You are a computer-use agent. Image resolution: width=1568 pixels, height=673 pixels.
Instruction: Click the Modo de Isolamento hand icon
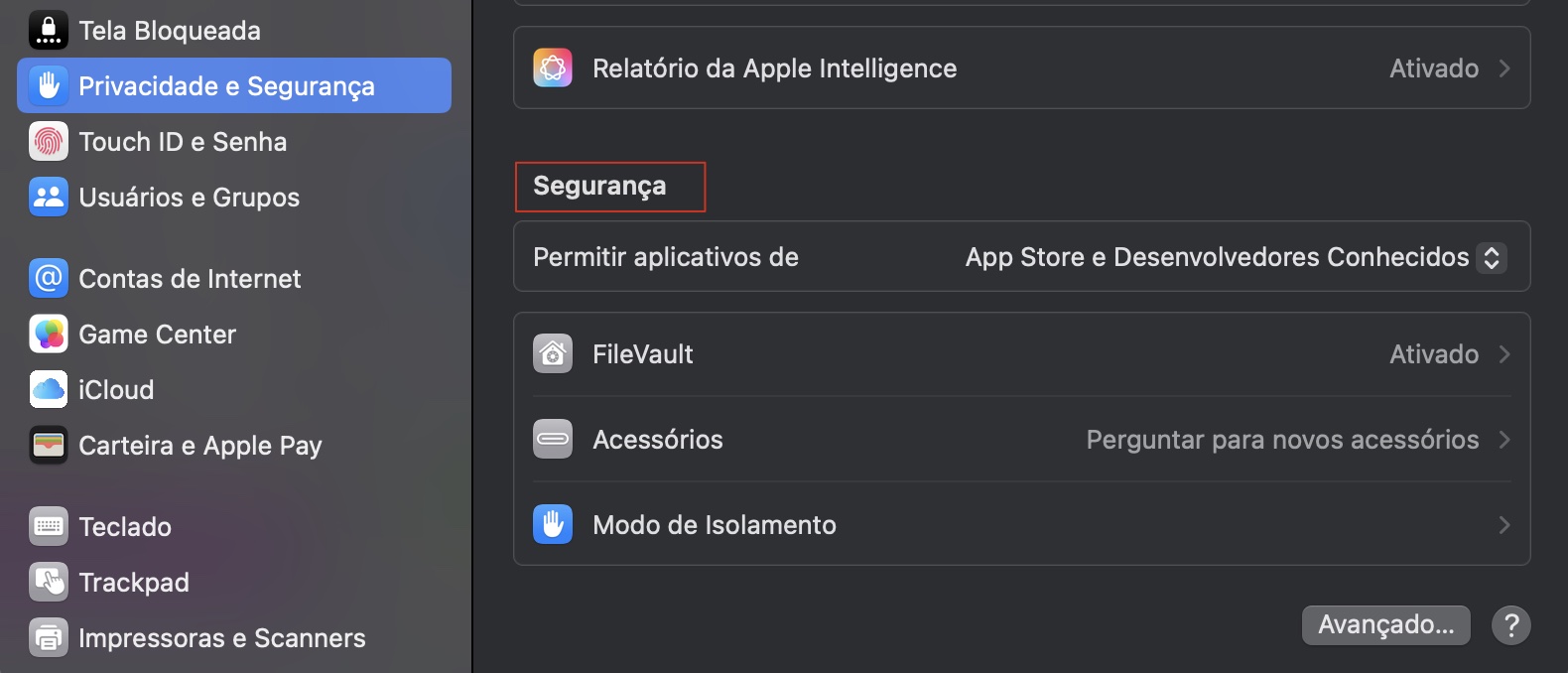[553, 524]
